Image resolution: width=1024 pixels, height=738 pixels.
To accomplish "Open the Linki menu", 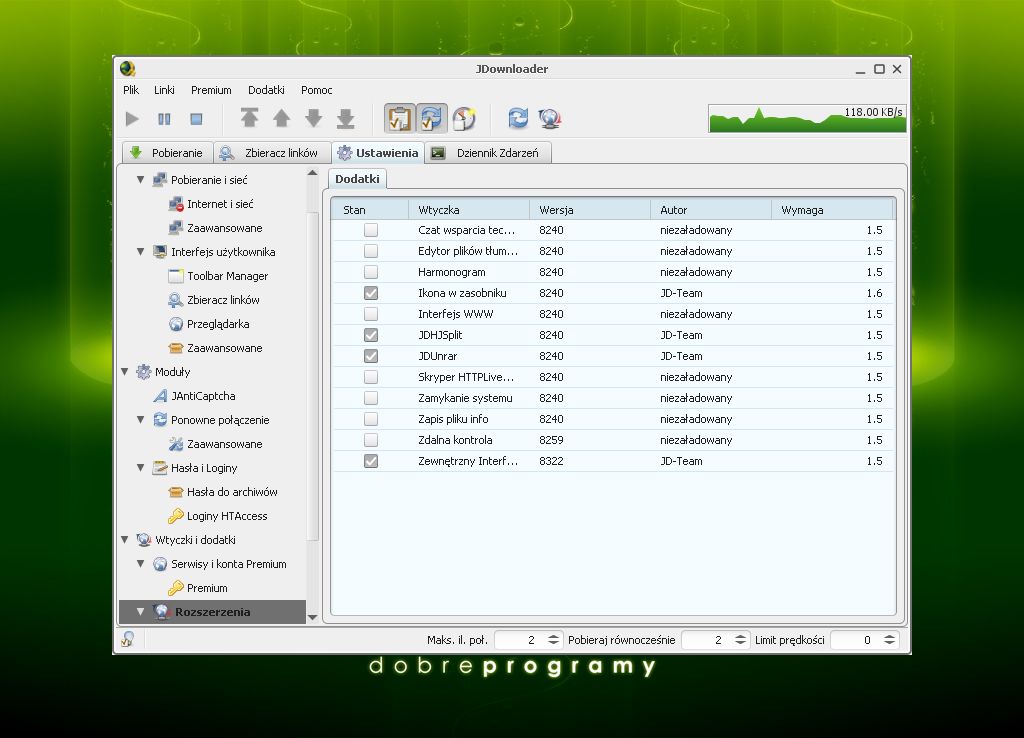I will [x=164, y=90].
